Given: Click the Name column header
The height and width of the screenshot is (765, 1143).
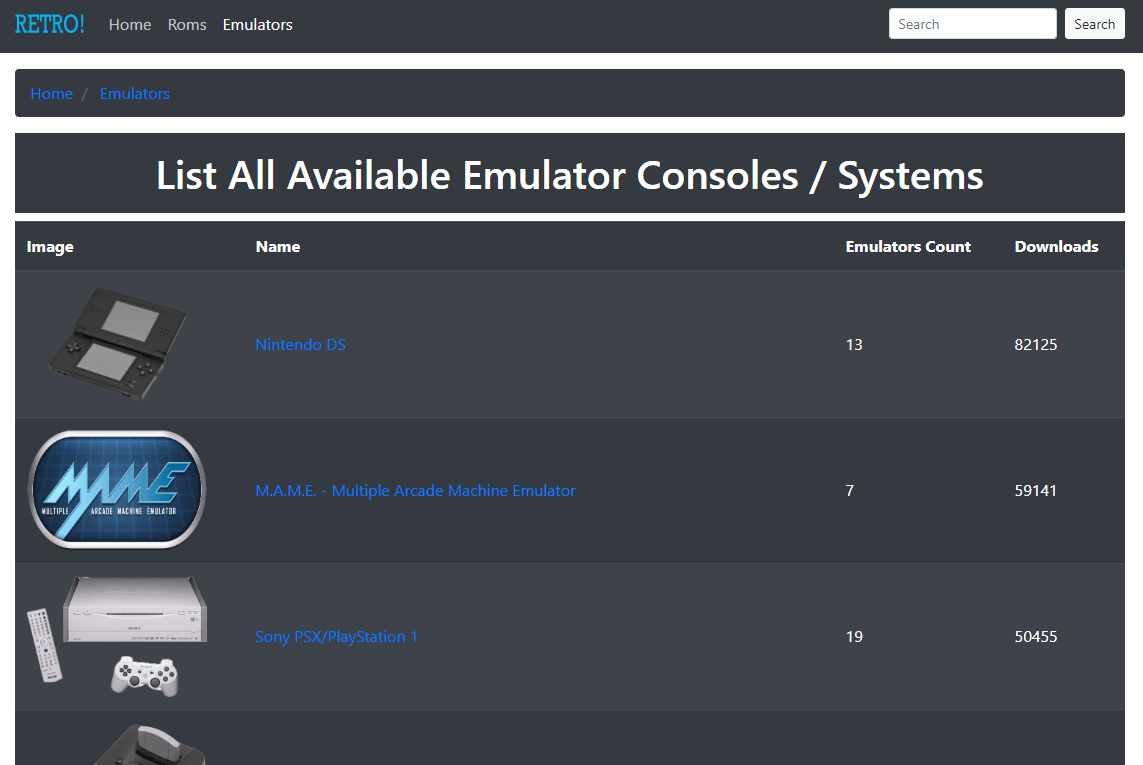Looking at the screenshot, I should tap(278, 246).
